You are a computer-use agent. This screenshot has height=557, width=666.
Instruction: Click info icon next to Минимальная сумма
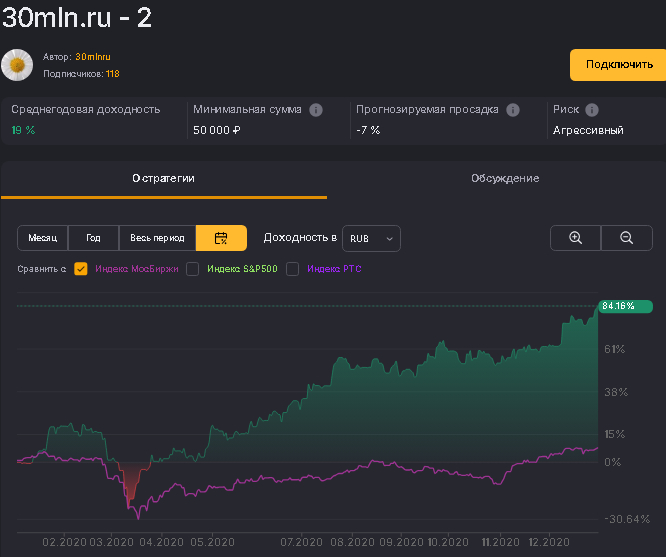click(316, 110)
